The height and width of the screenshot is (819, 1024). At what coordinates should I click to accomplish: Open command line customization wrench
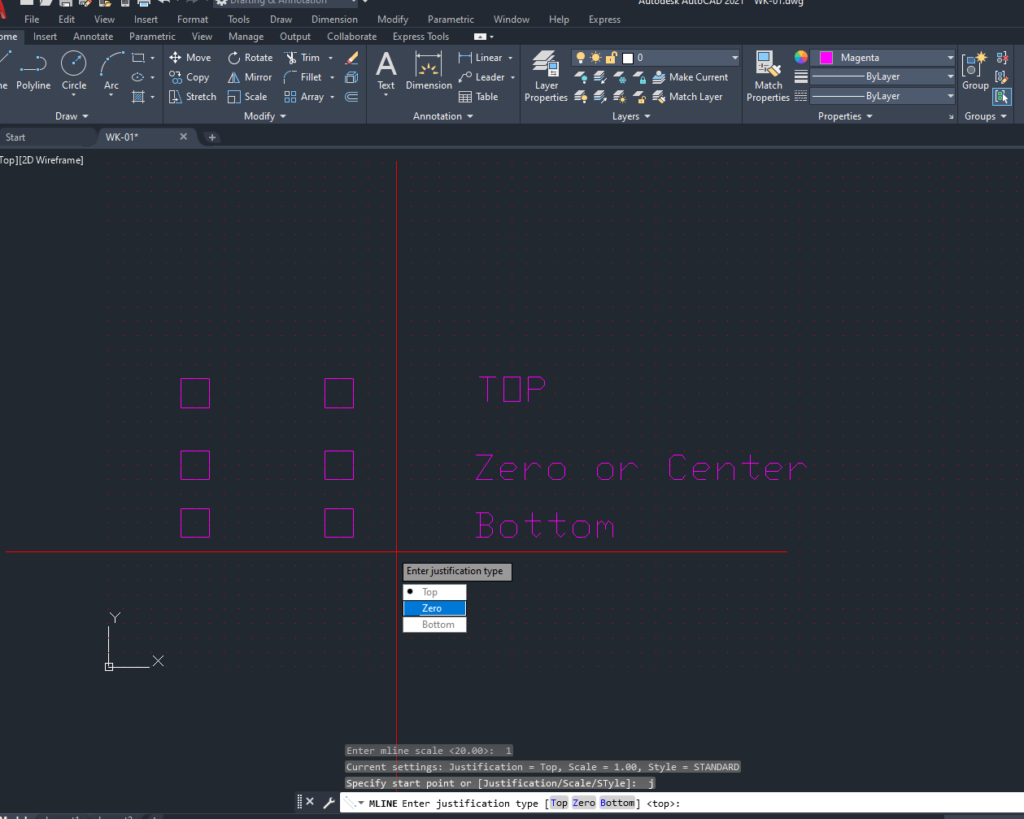click(328, 802)
